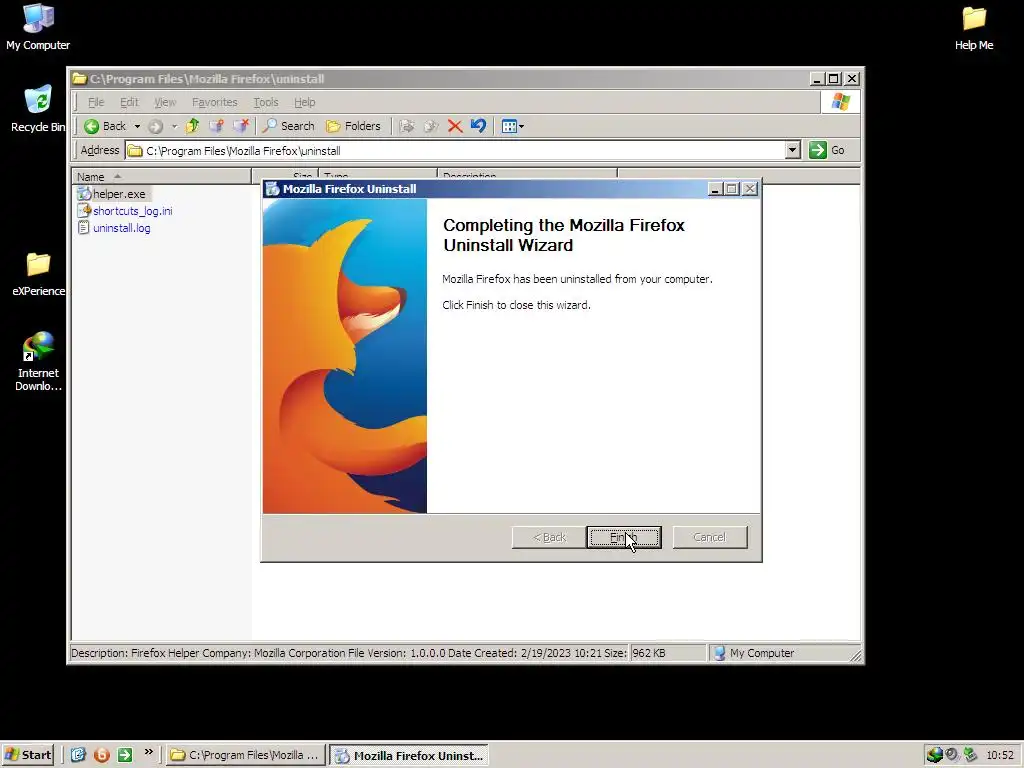Open the View menu
This screenshot has width=1024, height=768.
point(165,102)
